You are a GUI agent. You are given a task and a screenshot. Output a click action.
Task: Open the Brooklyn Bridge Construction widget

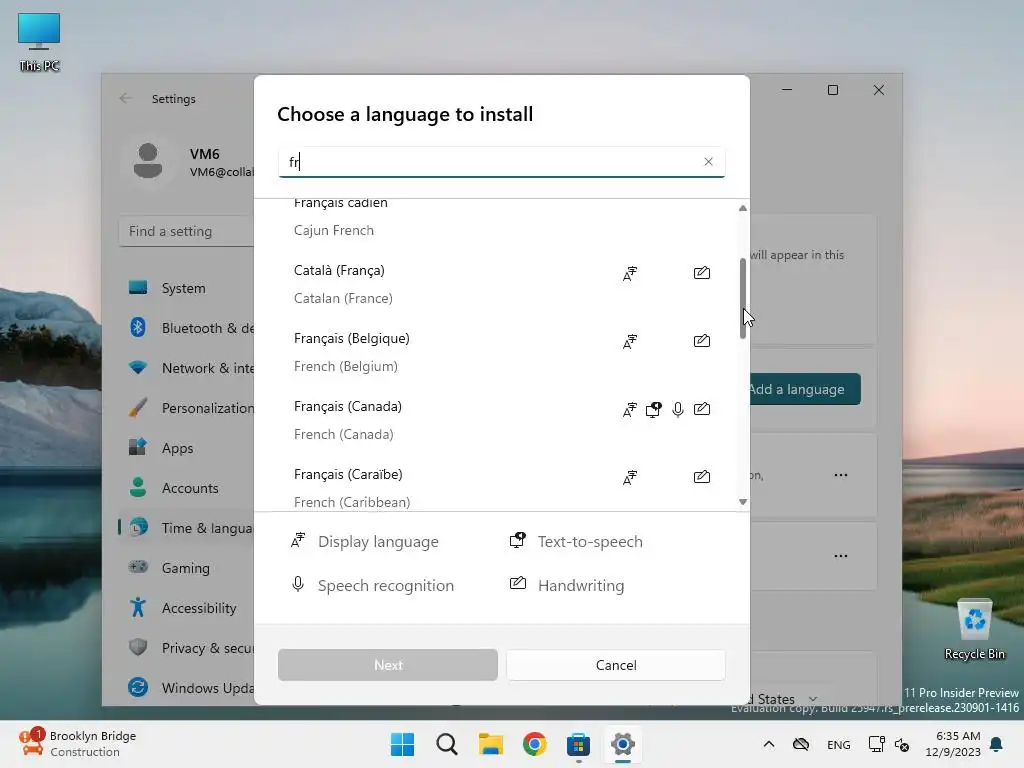[78, 744]
